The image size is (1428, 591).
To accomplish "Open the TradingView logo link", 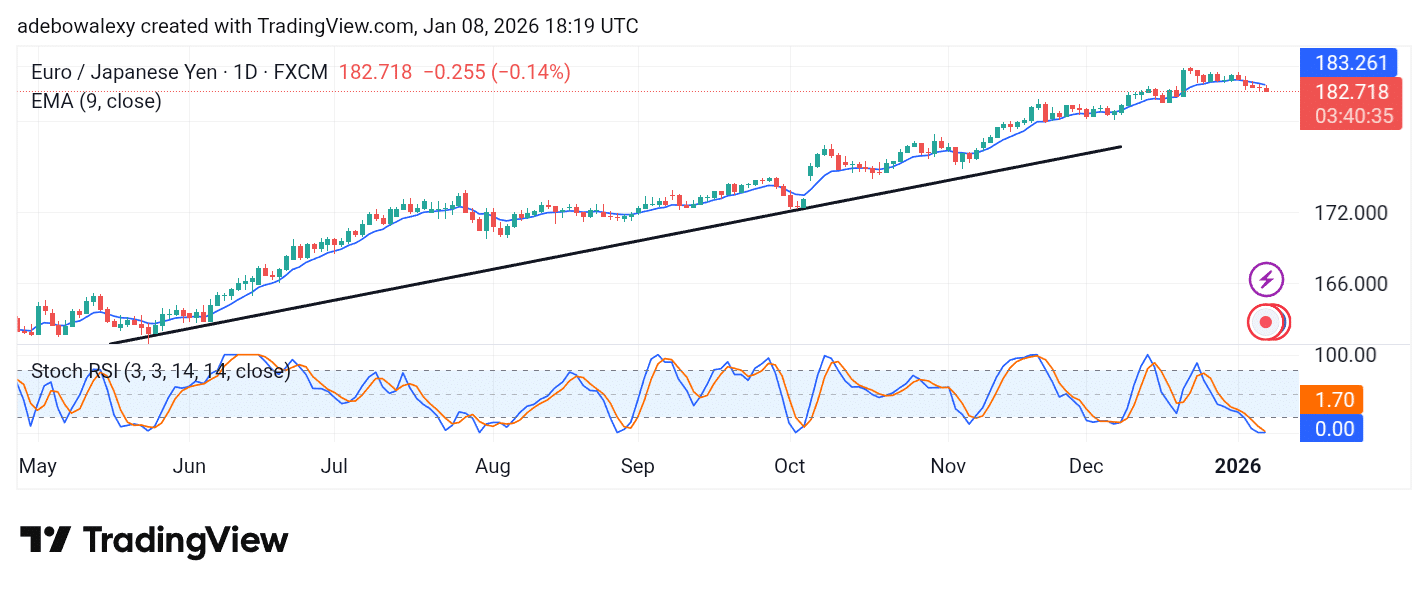I will point(154,541).
